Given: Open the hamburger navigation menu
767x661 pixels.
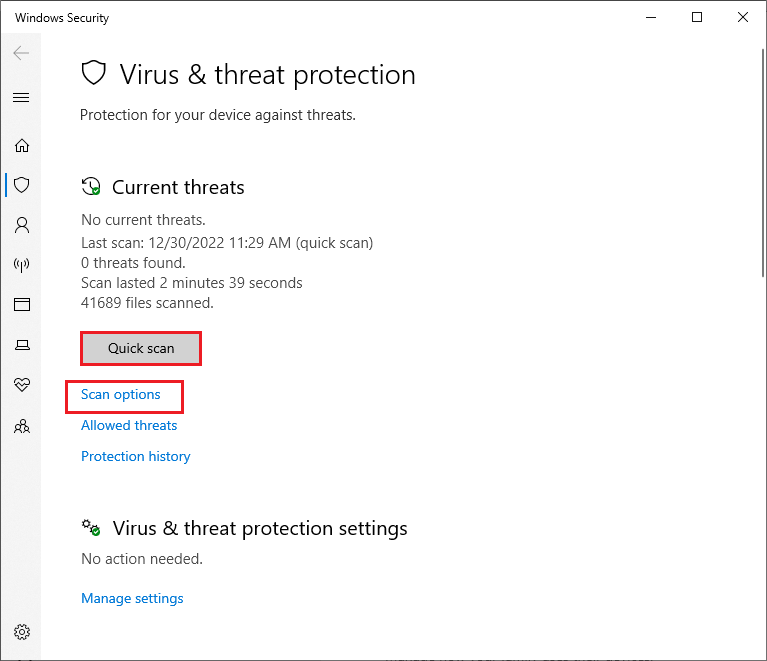Looking at the screenshot, I should pyautogui.click(x=21, y=97).
